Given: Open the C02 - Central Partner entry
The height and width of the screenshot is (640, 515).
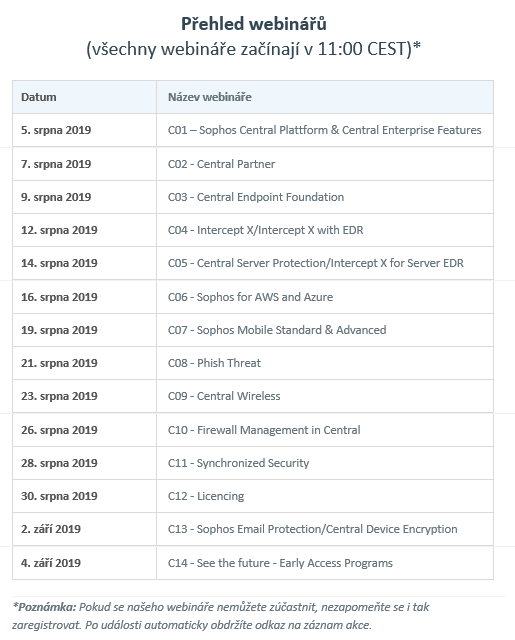Looking at the screenshot, I should [222, 164].
